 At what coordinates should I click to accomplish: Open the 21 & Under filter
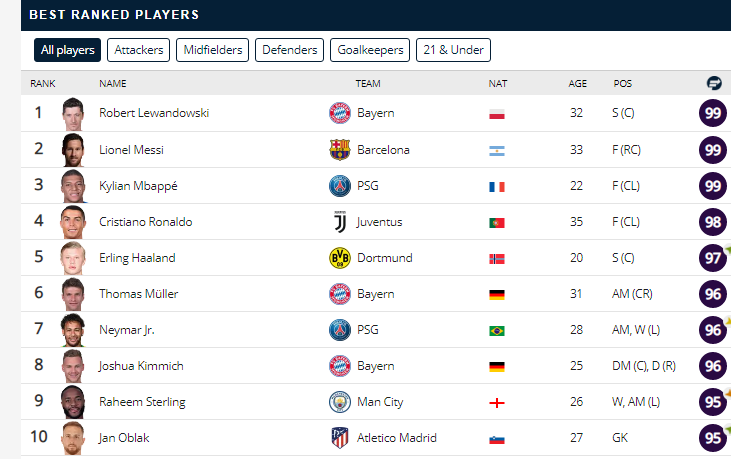tap(453, 50)
